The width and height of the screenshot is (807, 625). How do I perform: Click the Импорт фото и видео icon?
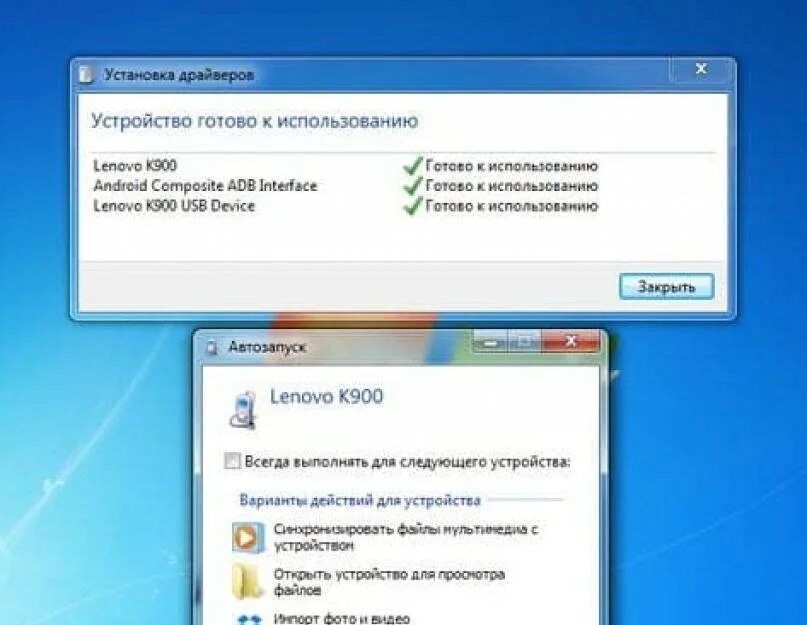248,619
